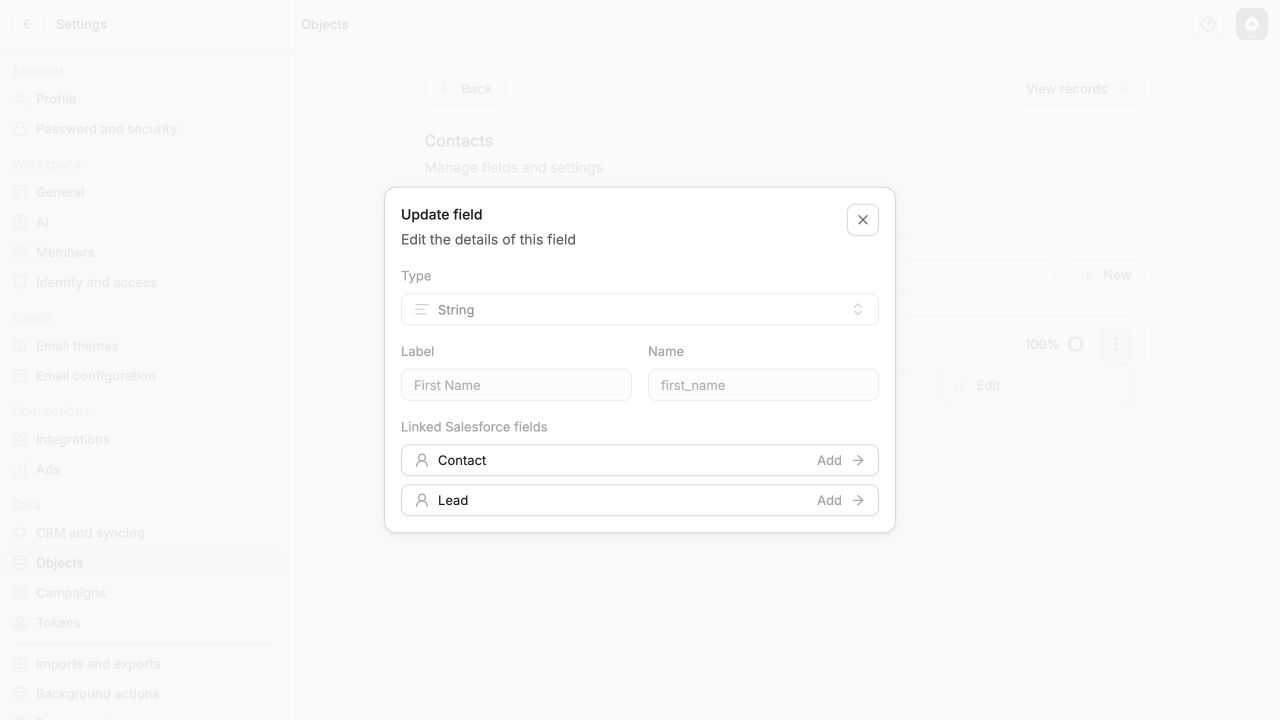
Task: Open Tokens settings
Action: coord(145,623)
